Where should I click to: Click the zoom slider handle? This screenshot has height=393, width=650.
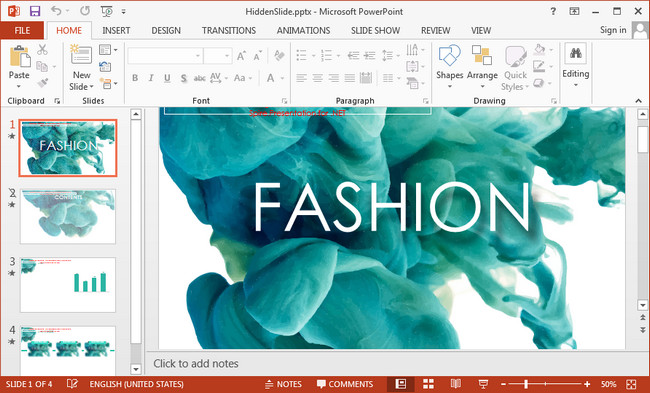coord(526,384)
